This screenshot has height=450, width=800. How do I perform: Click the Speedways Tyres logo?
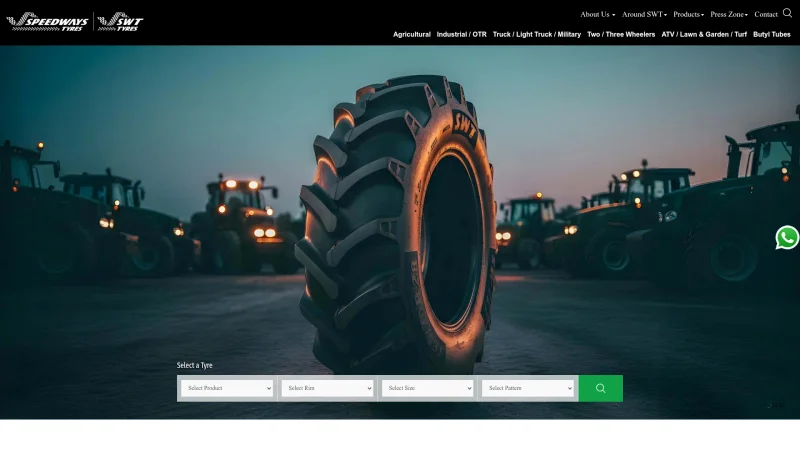[x=47, y=22]
